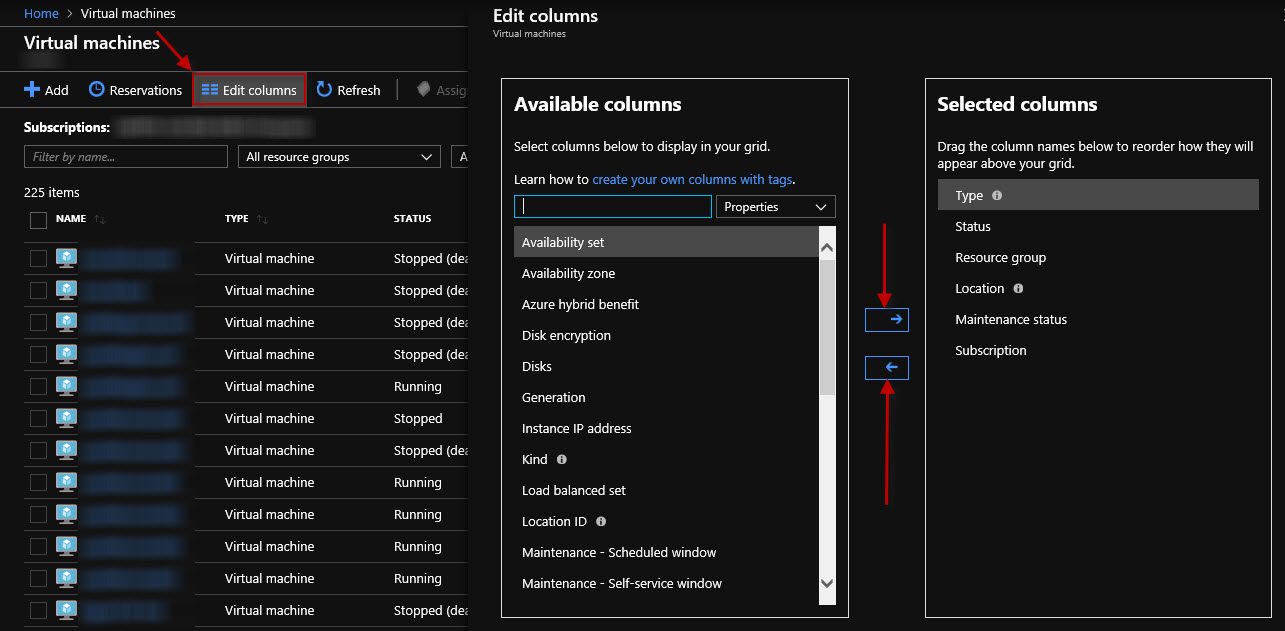
Task: Select Azure hybrid benefit column
Action: (x=666, y=304)
